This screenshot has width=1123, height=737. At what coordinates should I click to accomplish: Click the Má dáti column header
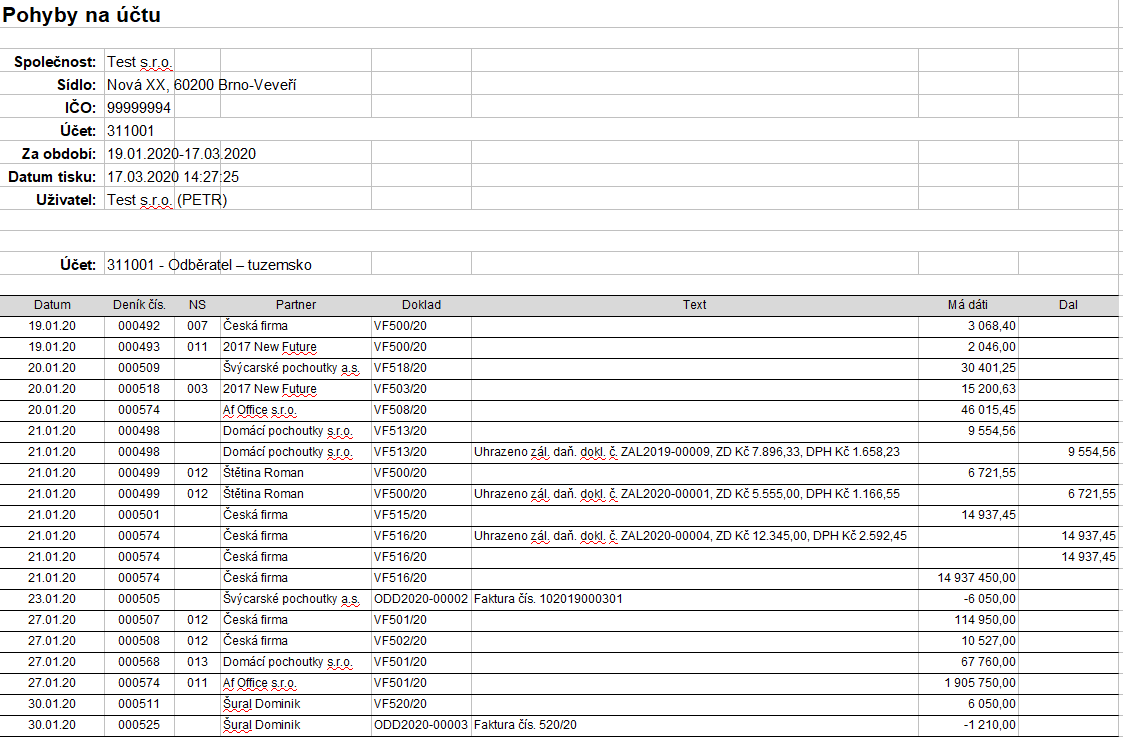tap(967, 305)
